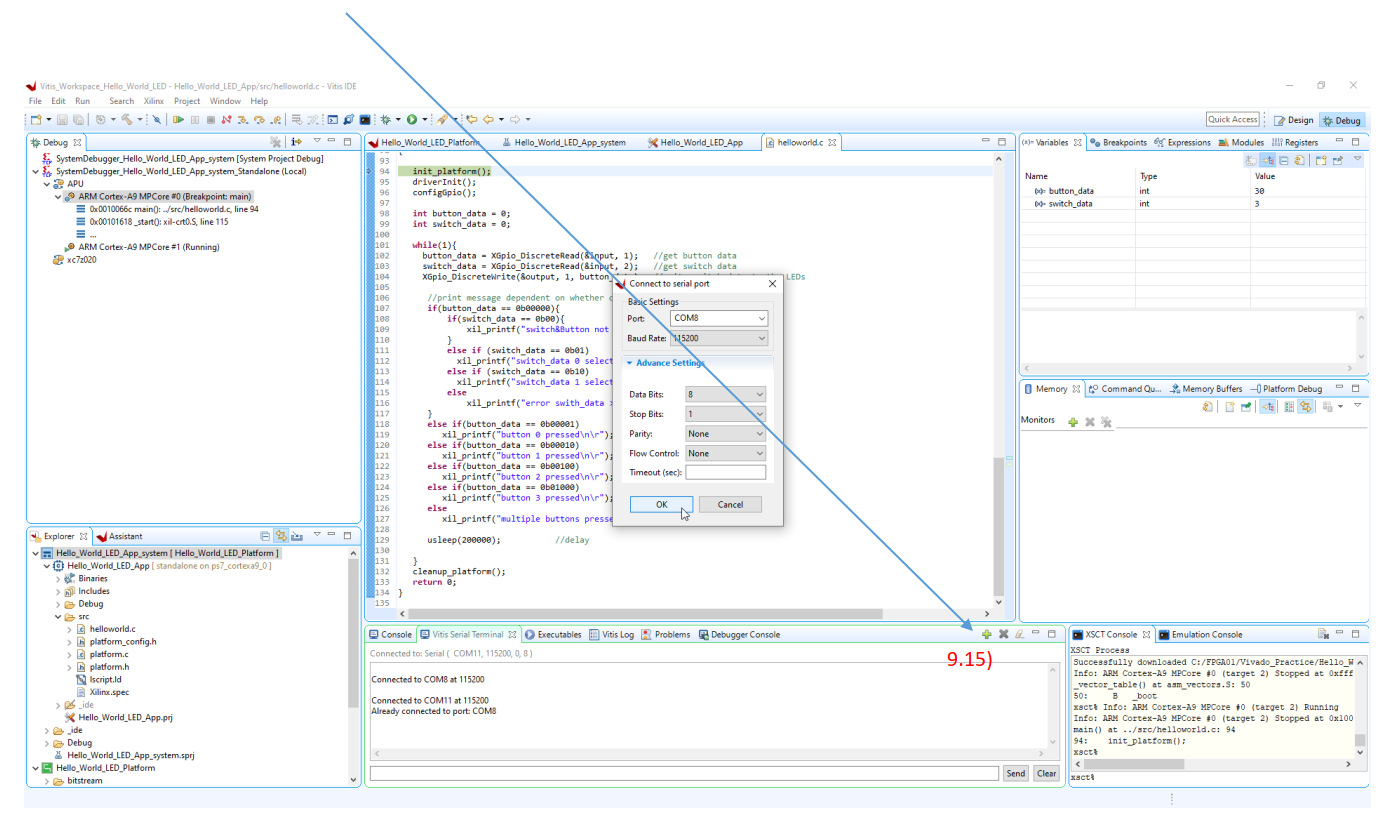Click OK in Connect to serial port dialog
1382x824 pixels.
tap(661, 504)
